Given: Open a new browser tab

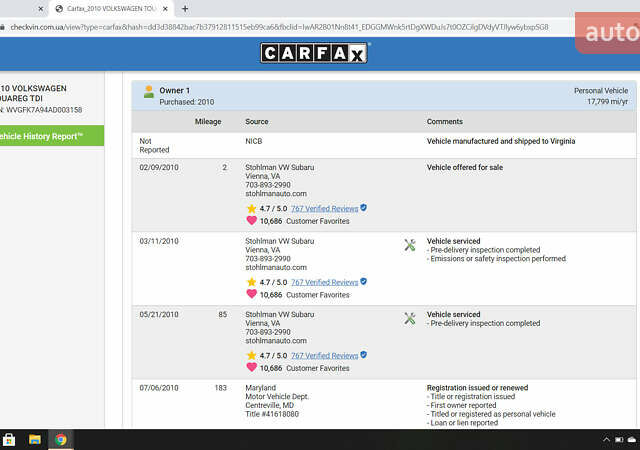Looking at the screenshot, I should (x=185, y=8).
